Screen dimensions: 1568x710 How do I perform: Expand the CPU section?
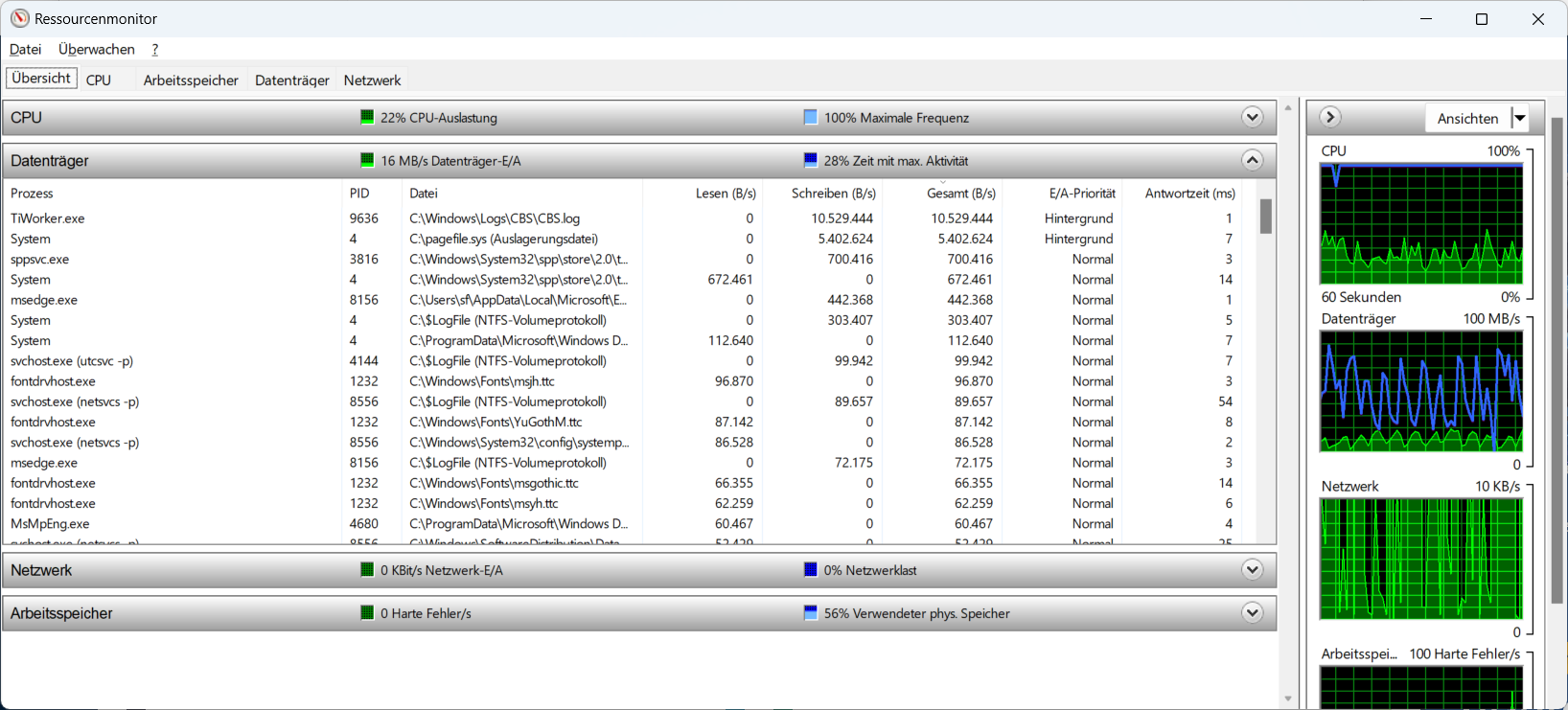(x=1252, y=117)
